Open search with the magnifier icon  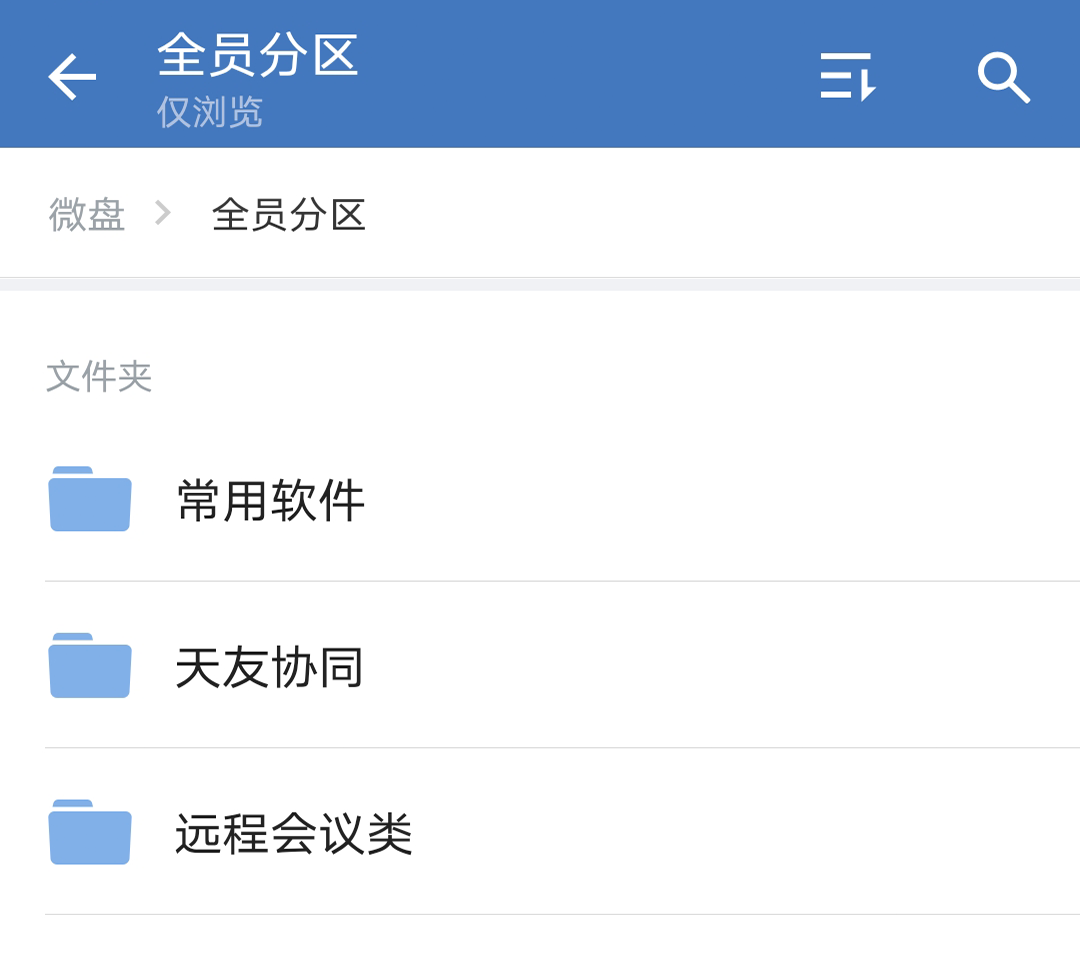pos(1003,77)
